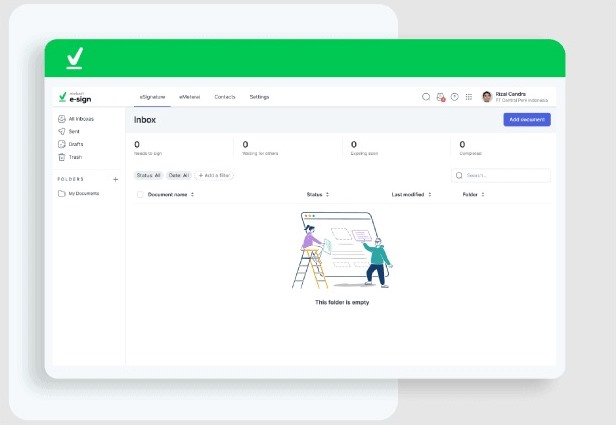Click the Add document button
Image resolution: width=616 pixels, height=425 pixels.
(x=527, y=119)
